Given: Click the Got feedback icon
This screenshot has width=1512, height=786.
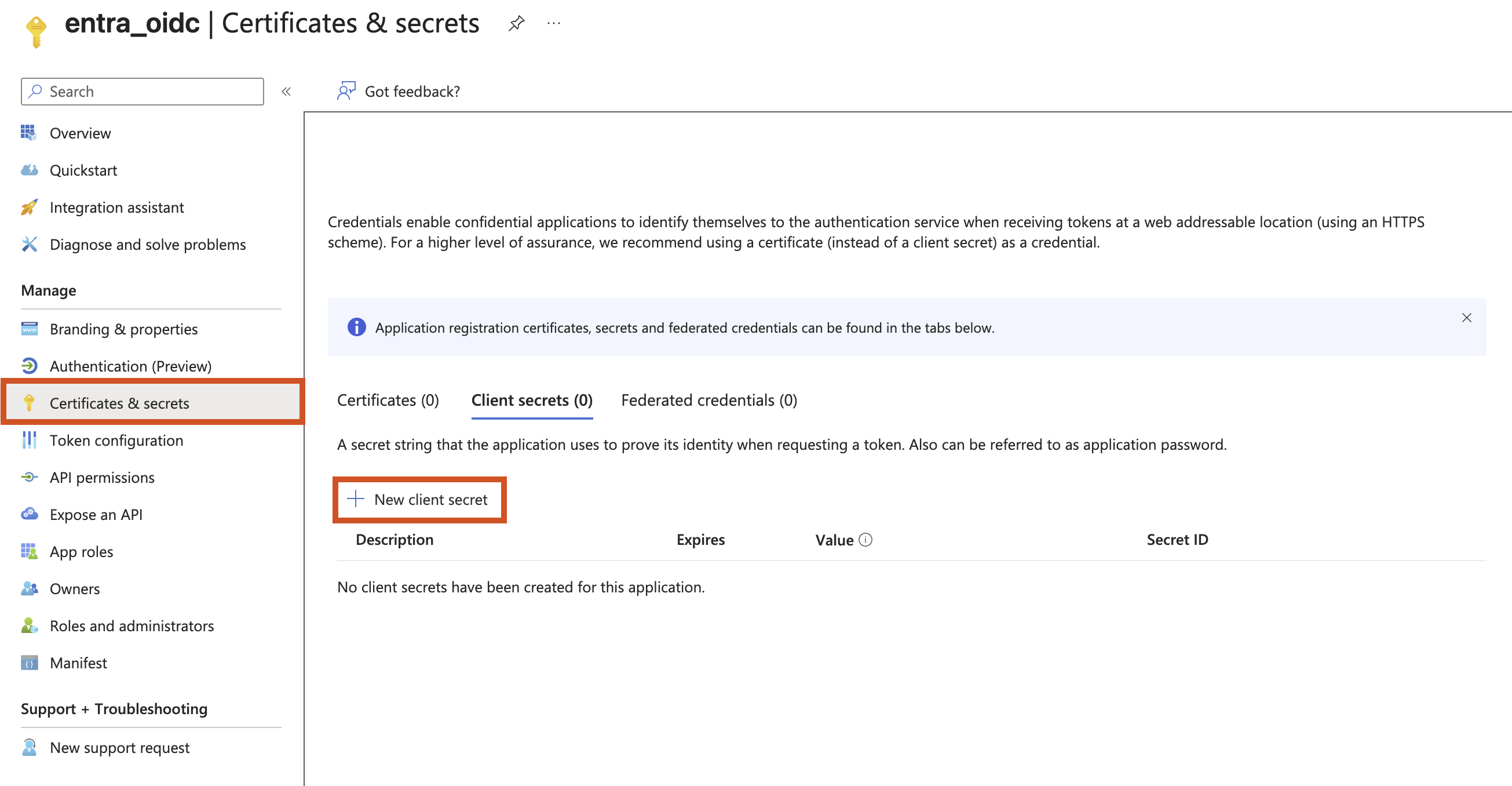Looking at the screenshot, I should tap(346, 91).
